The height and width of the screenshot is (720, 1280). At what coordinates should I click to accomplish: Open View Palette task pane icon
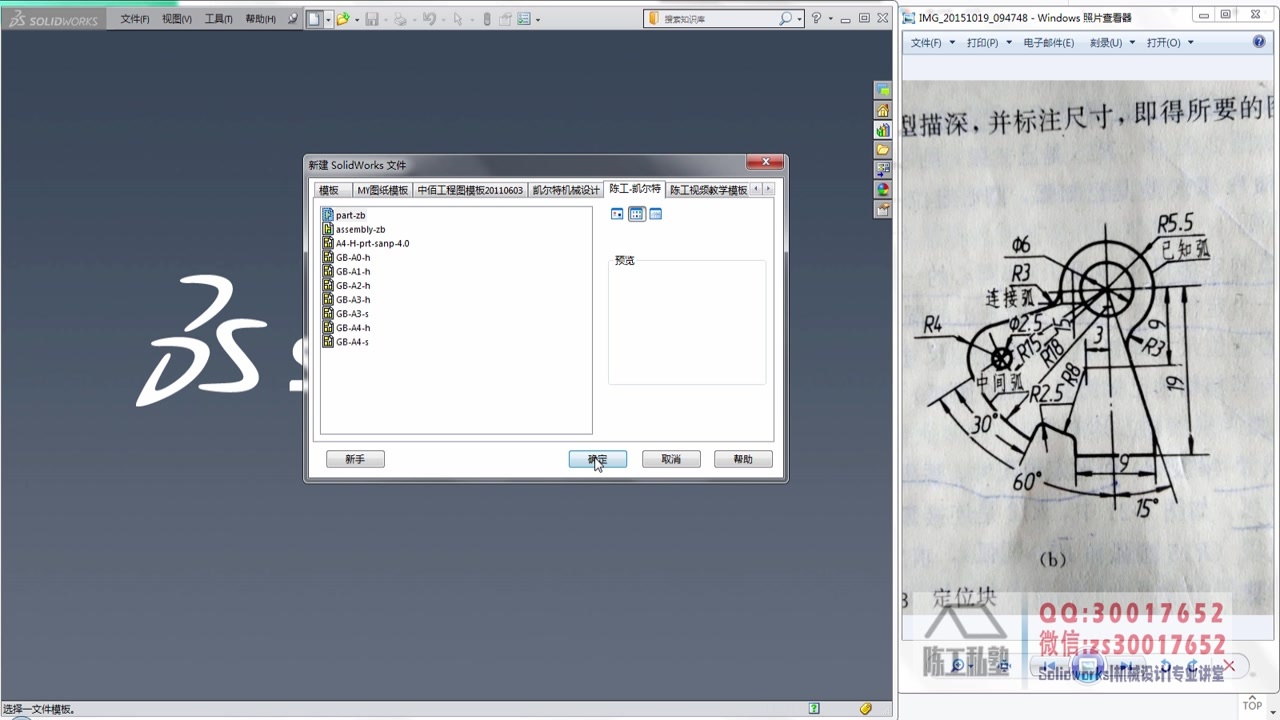pyautogui.click(x=883, y=170)
